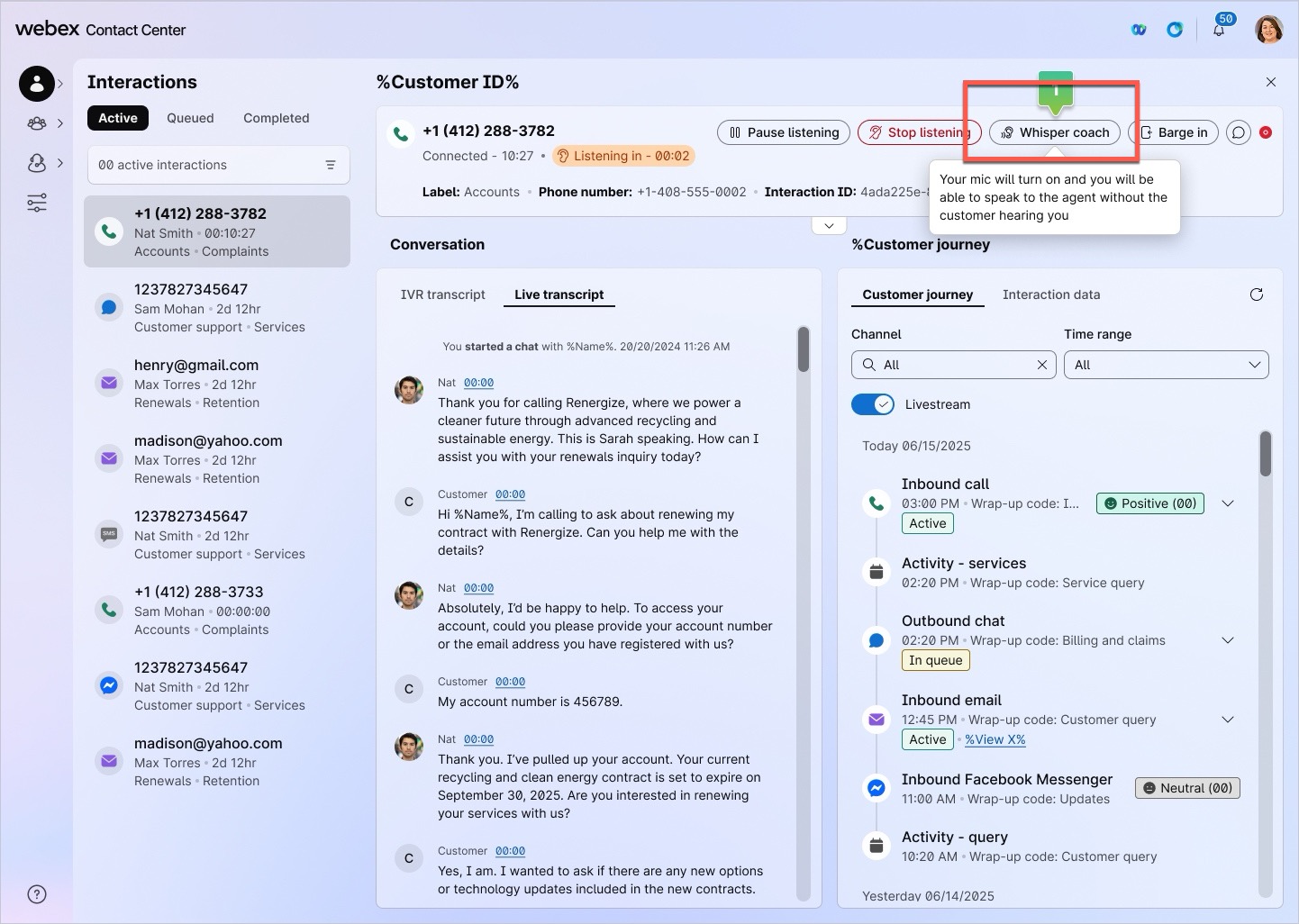Open the Time range dropdown

1167,365
